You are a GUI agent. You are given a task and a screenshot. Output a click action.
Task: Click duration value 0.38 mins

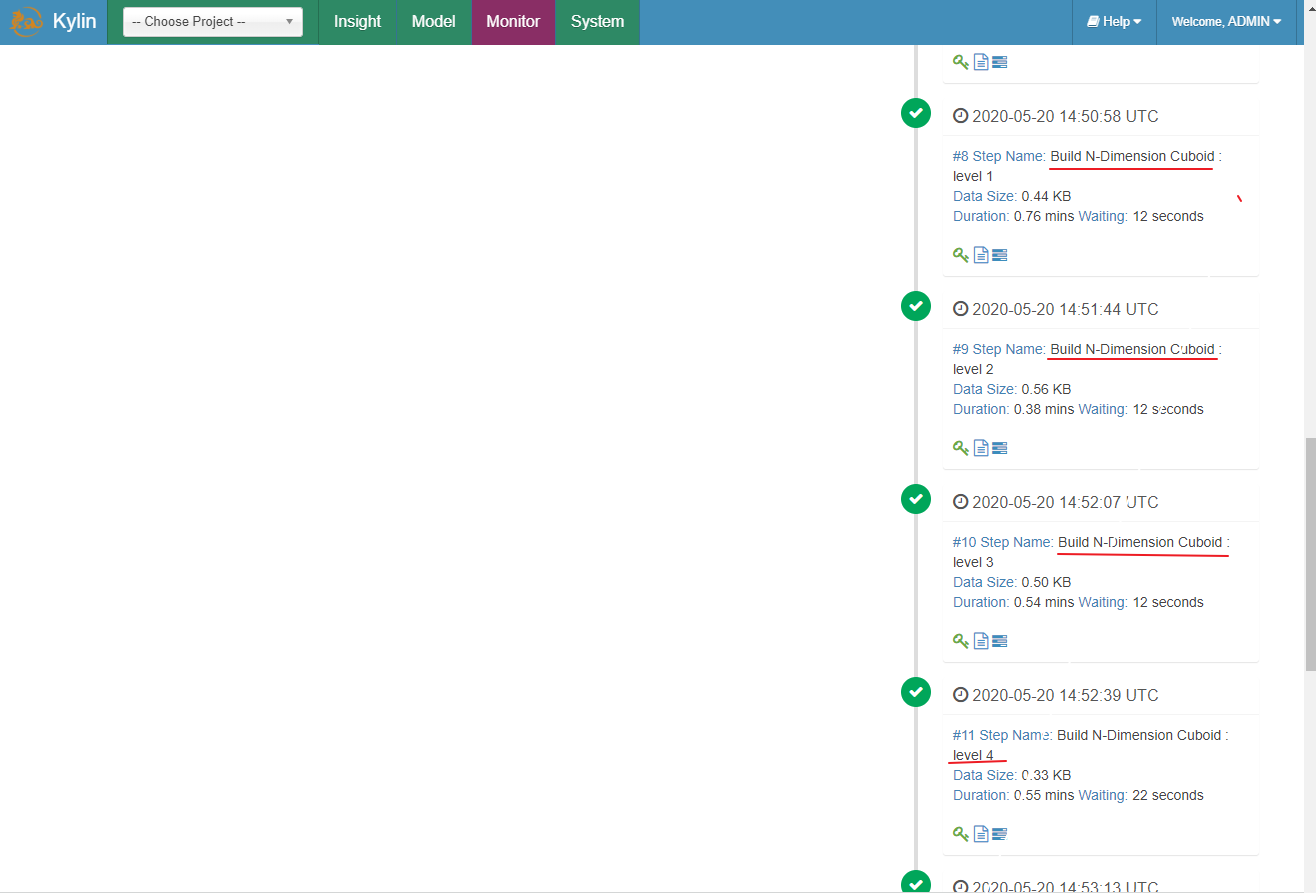(1044, 409)
